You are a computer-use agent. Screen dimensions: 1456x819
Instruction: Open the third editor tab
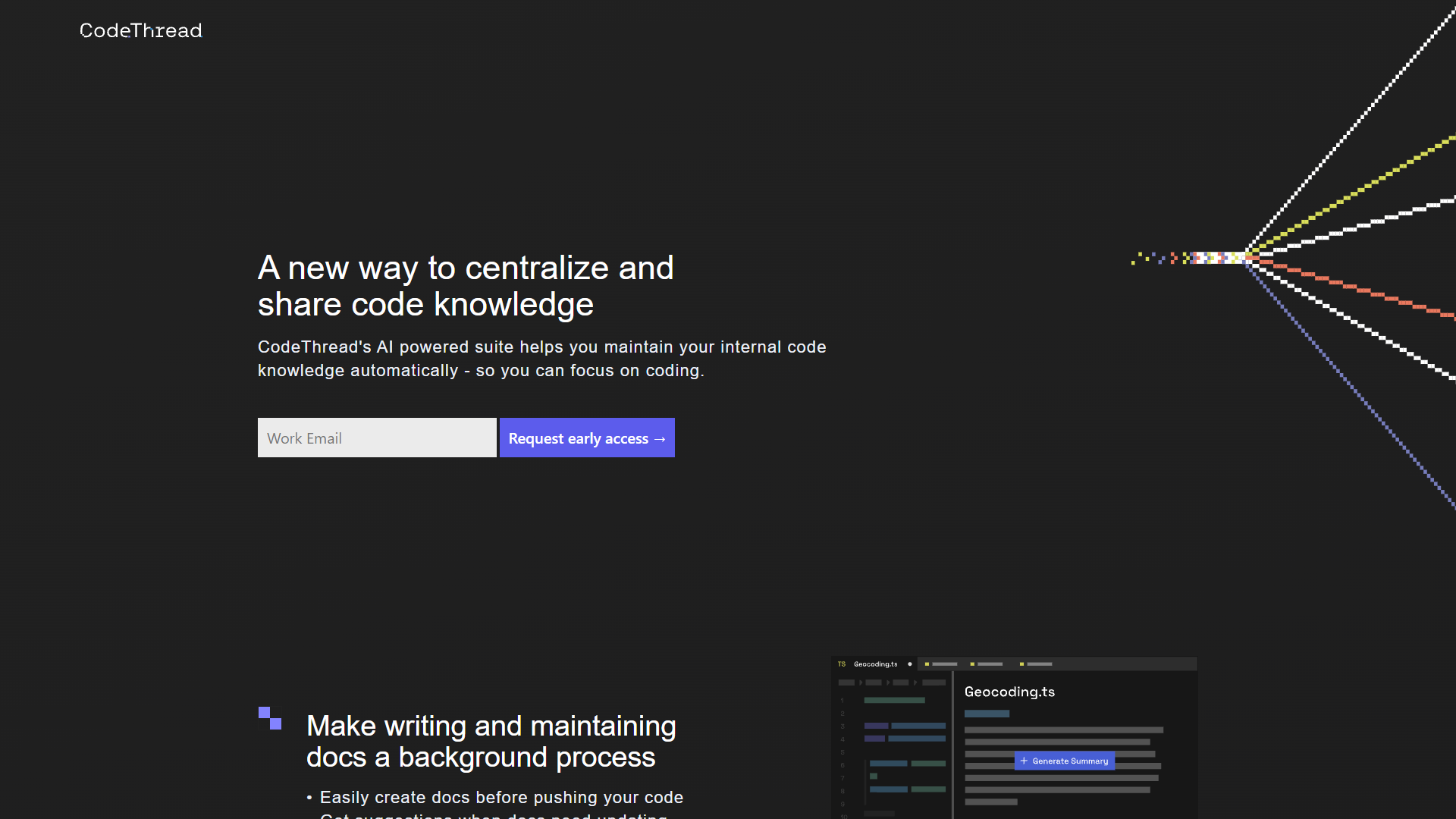pyautogui.click(x=987, y=664)
